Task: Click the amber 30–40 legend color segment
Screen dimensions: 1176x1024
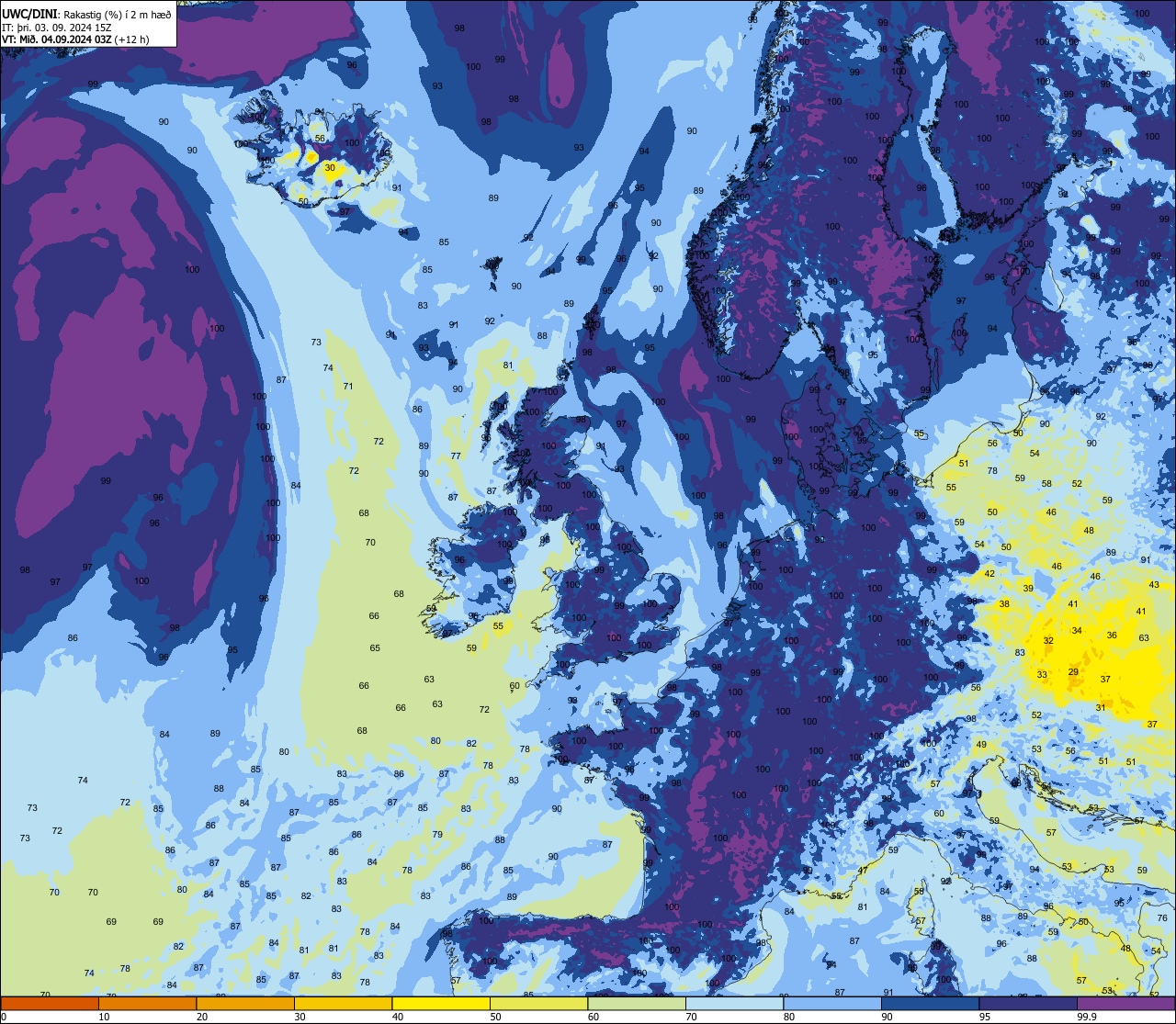Action: tap(343, 1003)
